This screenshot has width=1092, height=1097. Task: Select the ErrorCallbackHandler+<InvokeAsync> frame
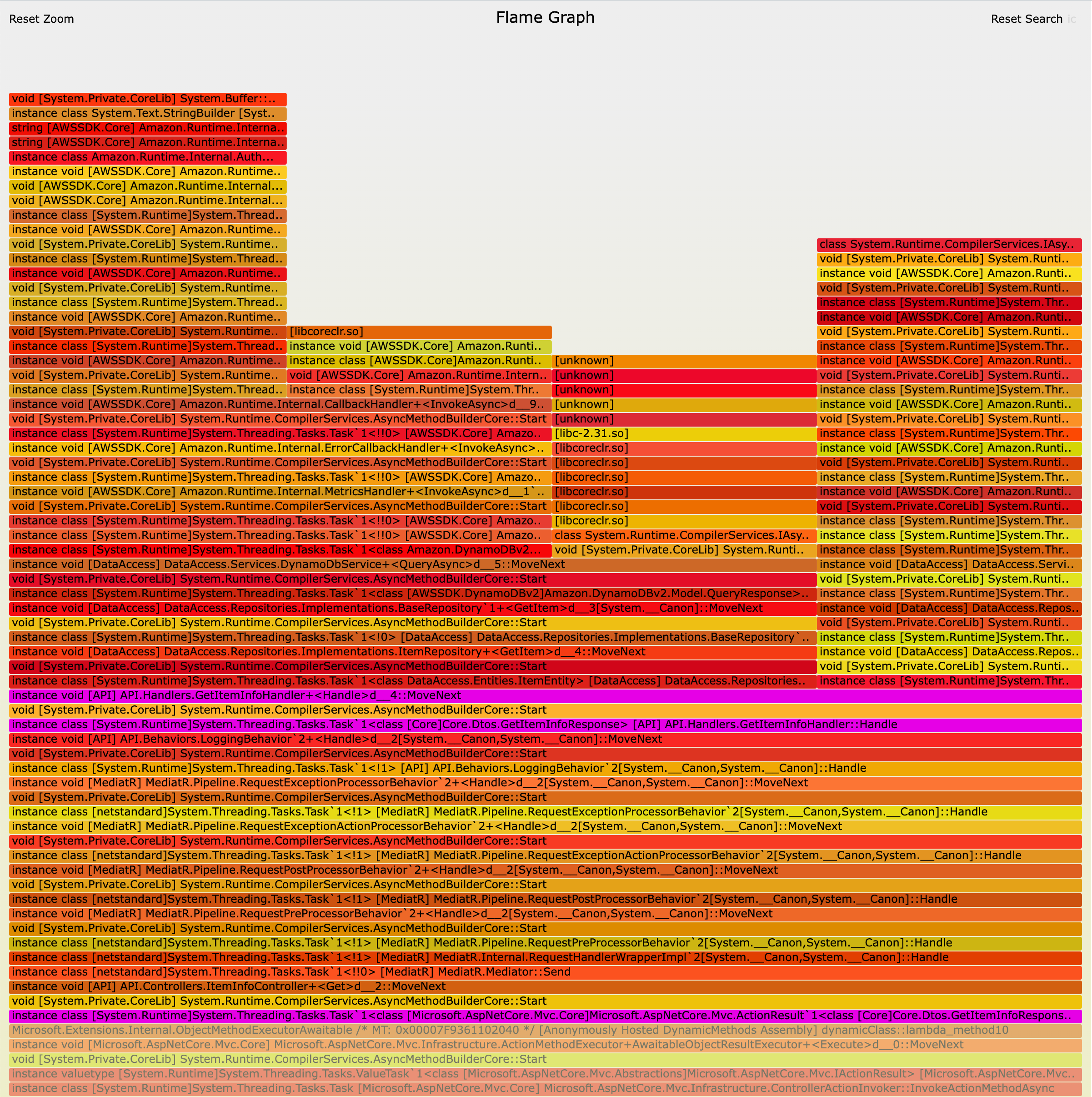point(281,448)
